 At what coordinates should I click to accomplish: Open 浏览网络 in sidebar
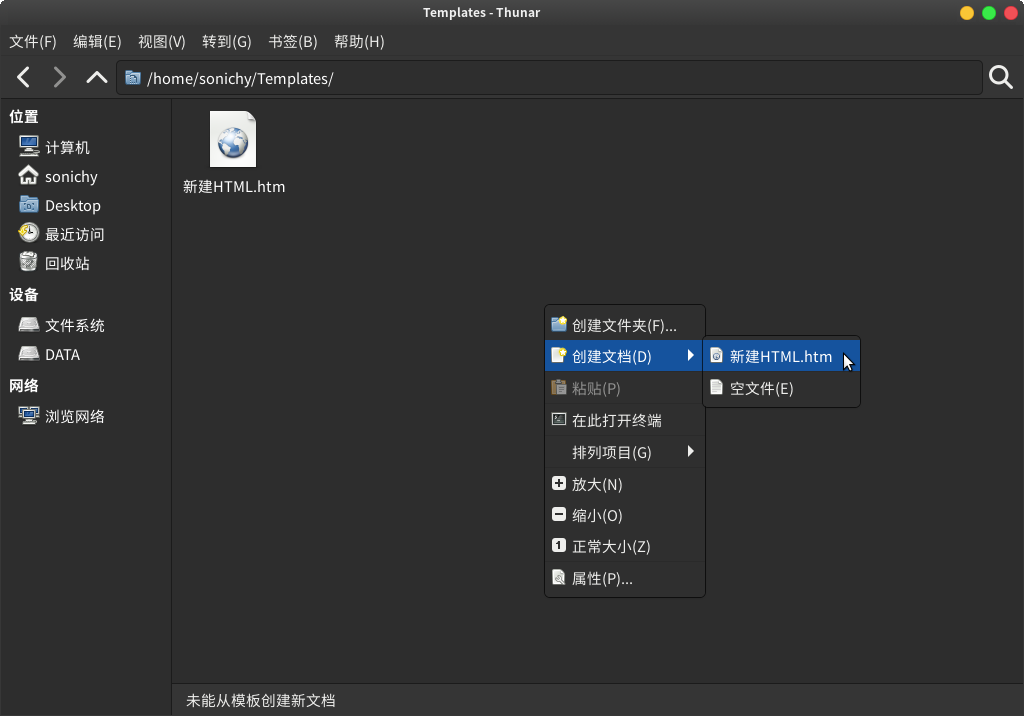(74, 416)
